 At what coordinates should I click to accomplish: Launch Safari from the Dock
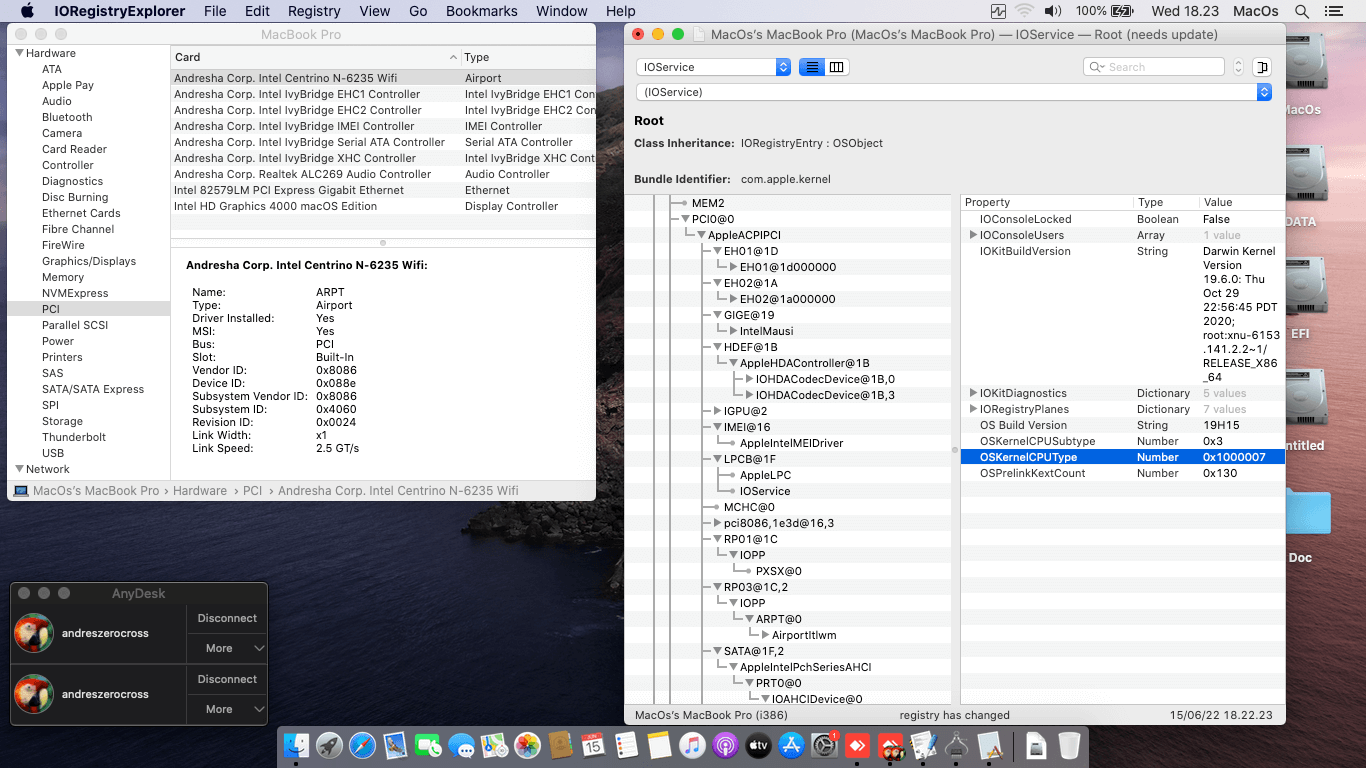click(362, 745)
